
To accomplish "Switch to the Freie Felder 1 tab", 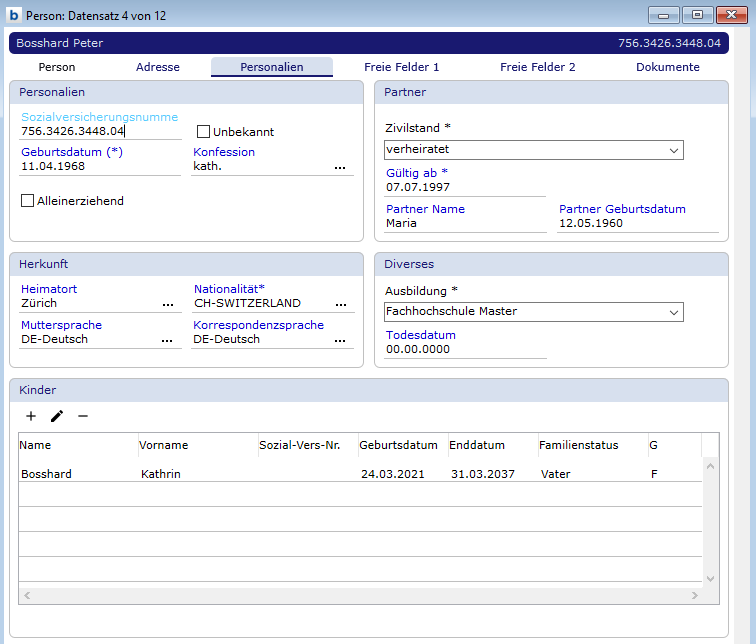I will tap(401, 67).
